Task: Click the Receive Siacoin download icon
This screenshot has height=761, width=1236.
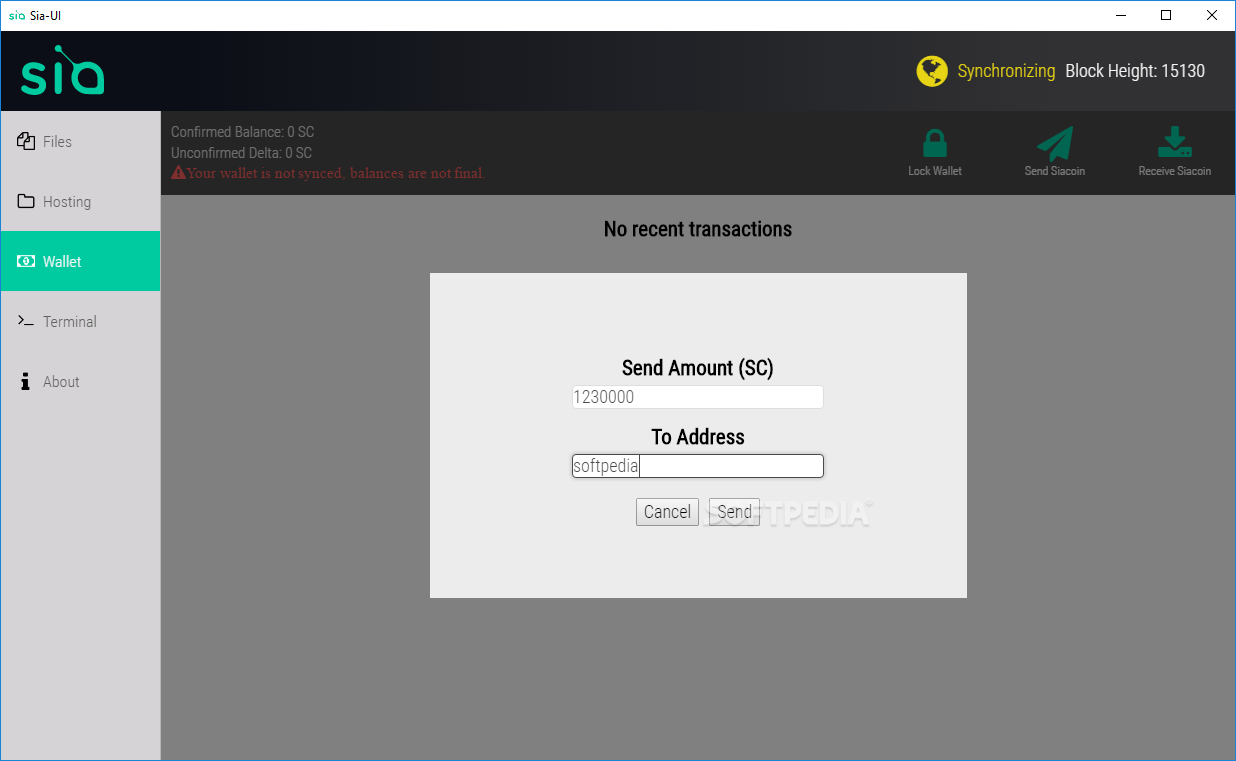Action: 1175,143
